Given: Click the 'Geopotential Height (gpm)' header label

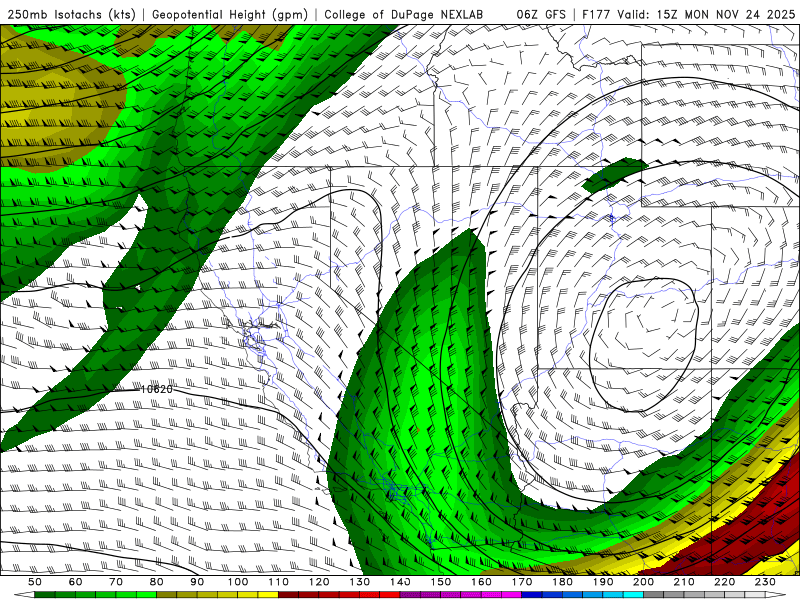Looking at the screenshot, I should coord(230,15).
